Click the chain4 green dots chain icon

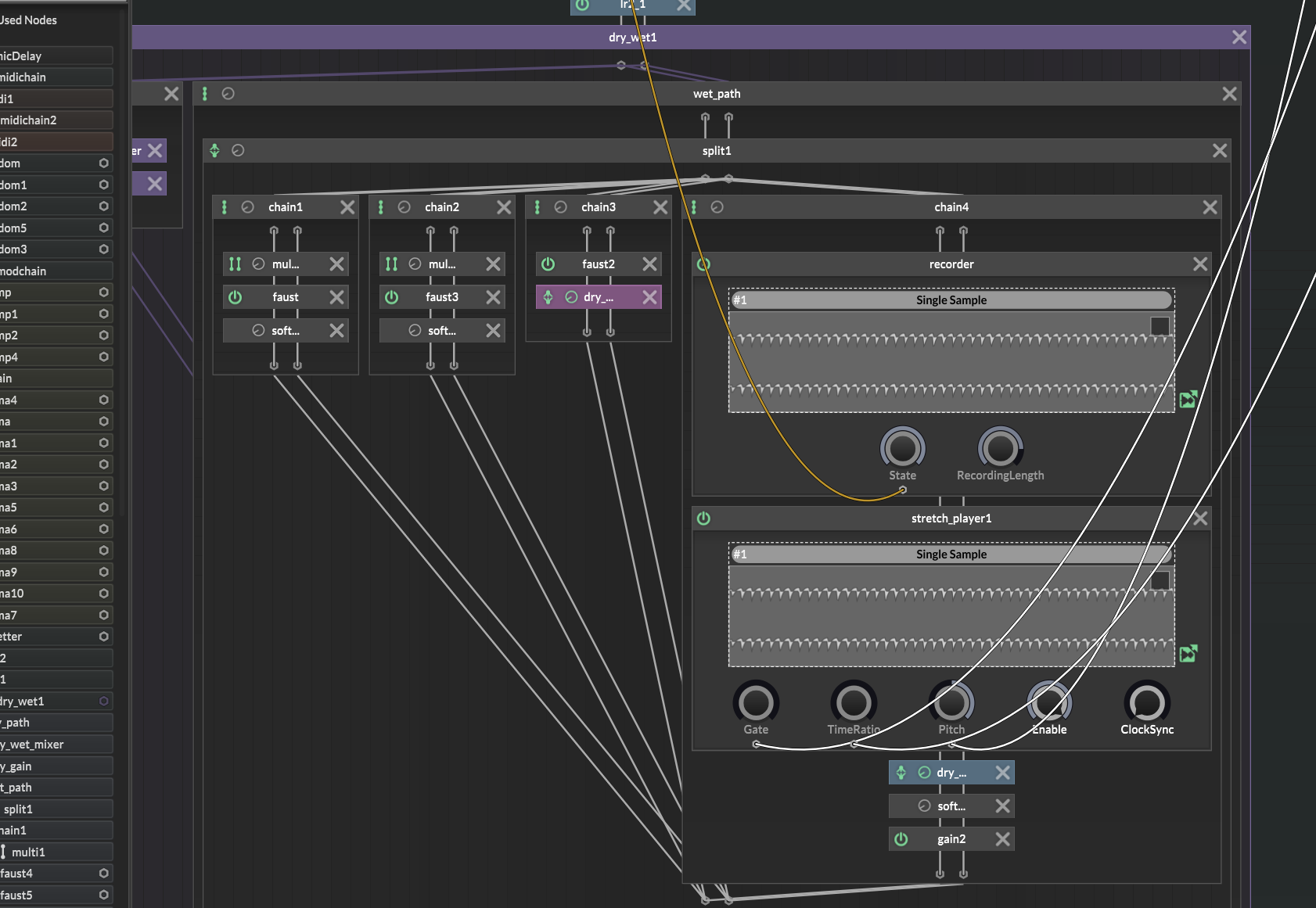point(694,207)
